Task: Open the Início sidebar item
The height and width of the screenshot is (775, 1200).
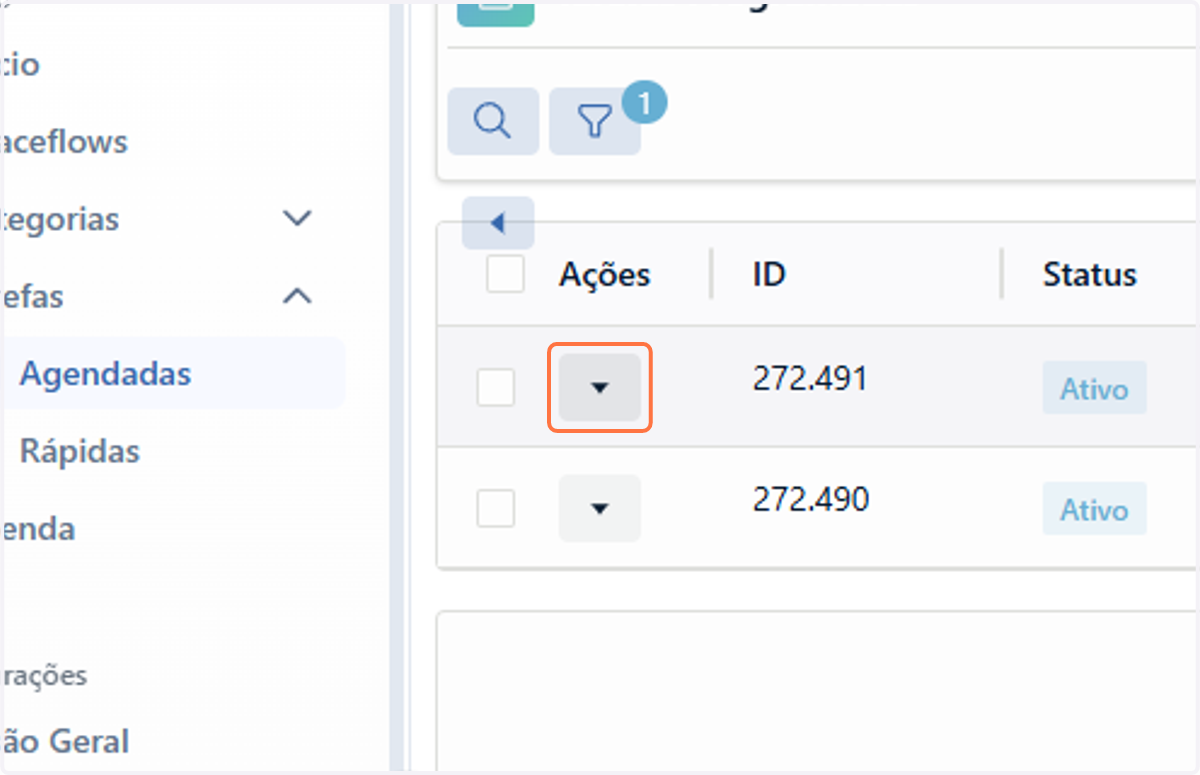Action: [x=20, y=64]
